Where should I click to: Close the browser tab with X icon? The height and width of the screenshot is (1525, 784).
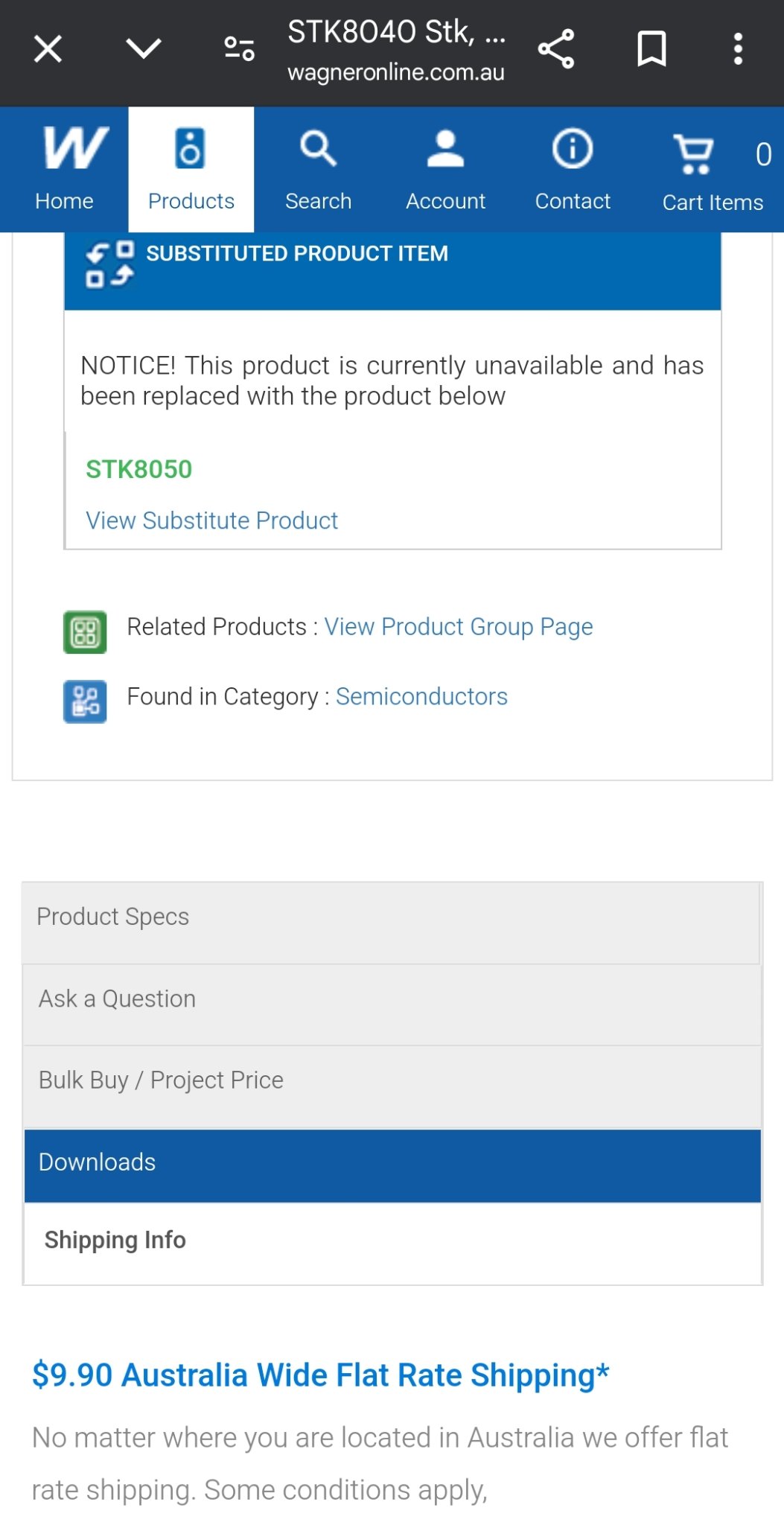48,50
